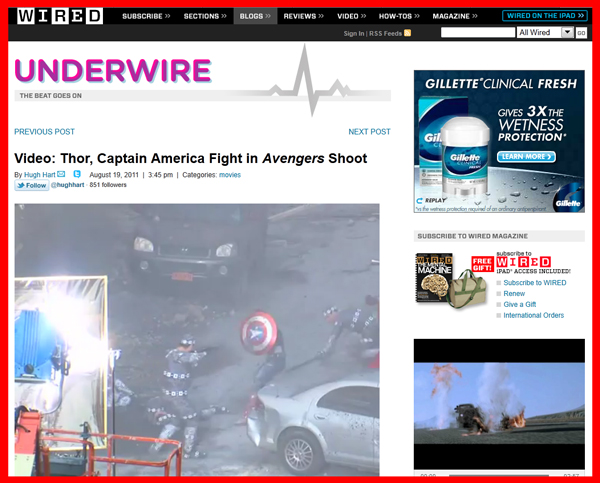Open the VIDEO menu
The height and width of the screenshot is (483, 600).
[x=351, y=16]
